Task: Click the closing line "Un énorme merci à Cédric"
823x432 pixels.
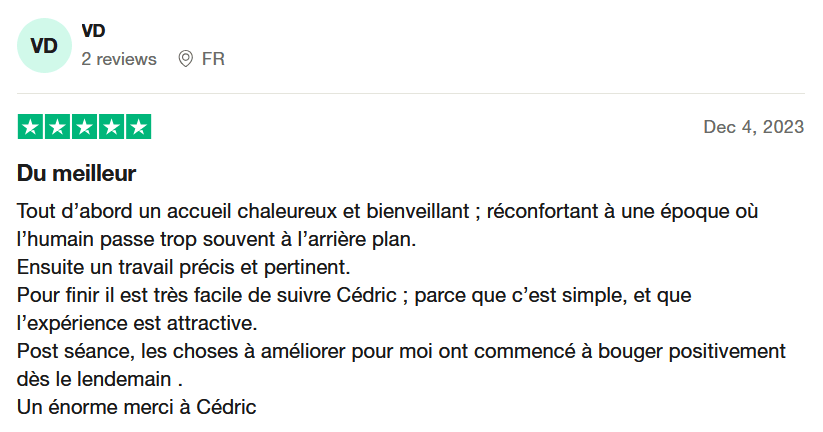Action: coord(137,408)
